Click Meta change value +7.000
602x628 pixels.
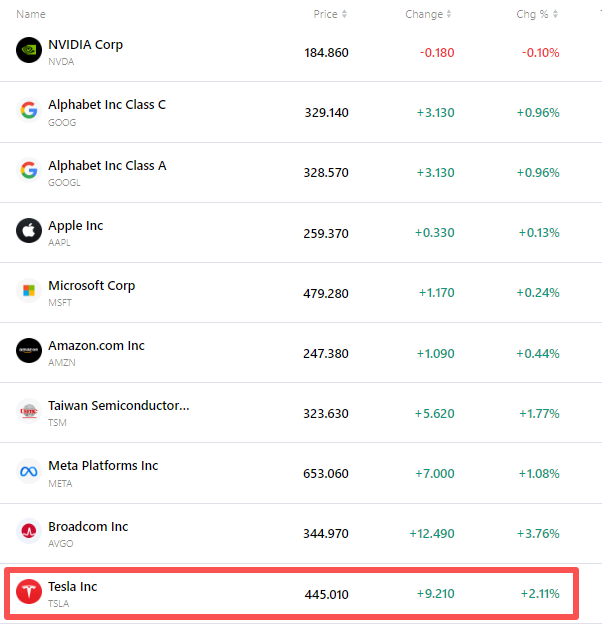click(435, 474)
